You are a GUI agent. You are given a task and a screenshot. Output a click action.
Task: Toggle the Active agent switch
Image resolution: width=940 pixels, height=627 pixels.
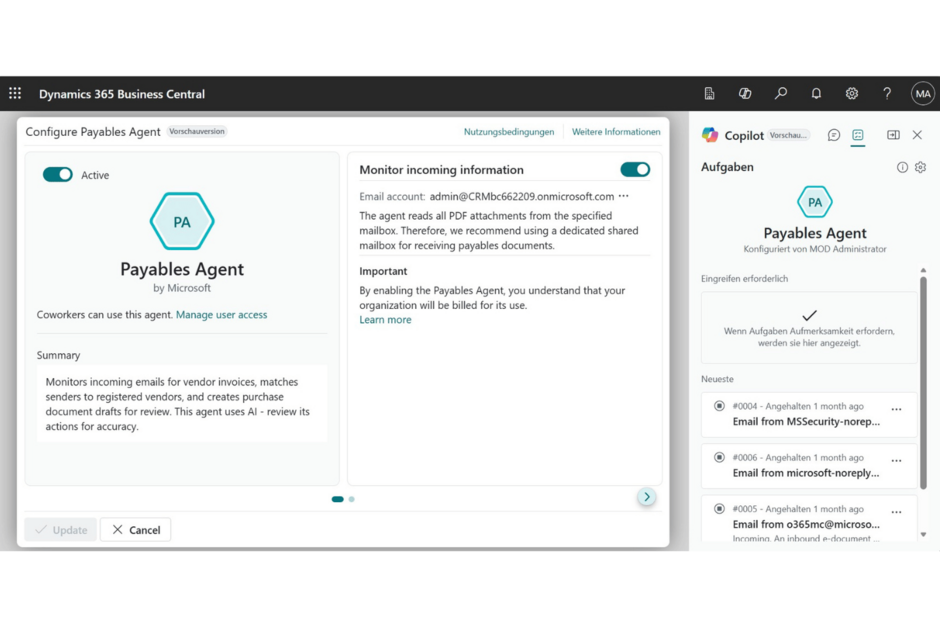[58, 175]
